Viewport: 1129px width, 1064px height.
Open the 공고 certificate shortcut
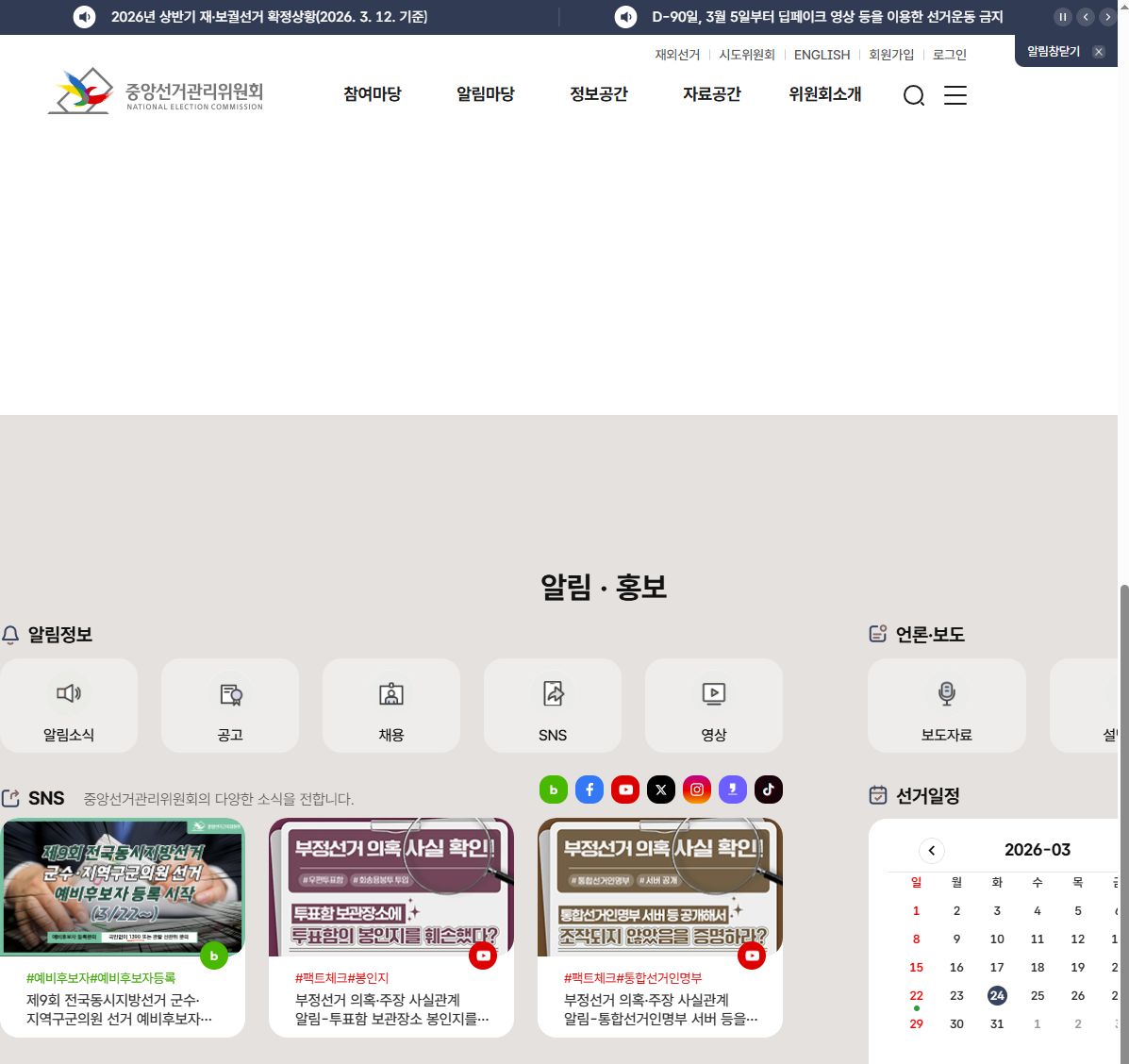pyautogui.click(x=230, y=706)
